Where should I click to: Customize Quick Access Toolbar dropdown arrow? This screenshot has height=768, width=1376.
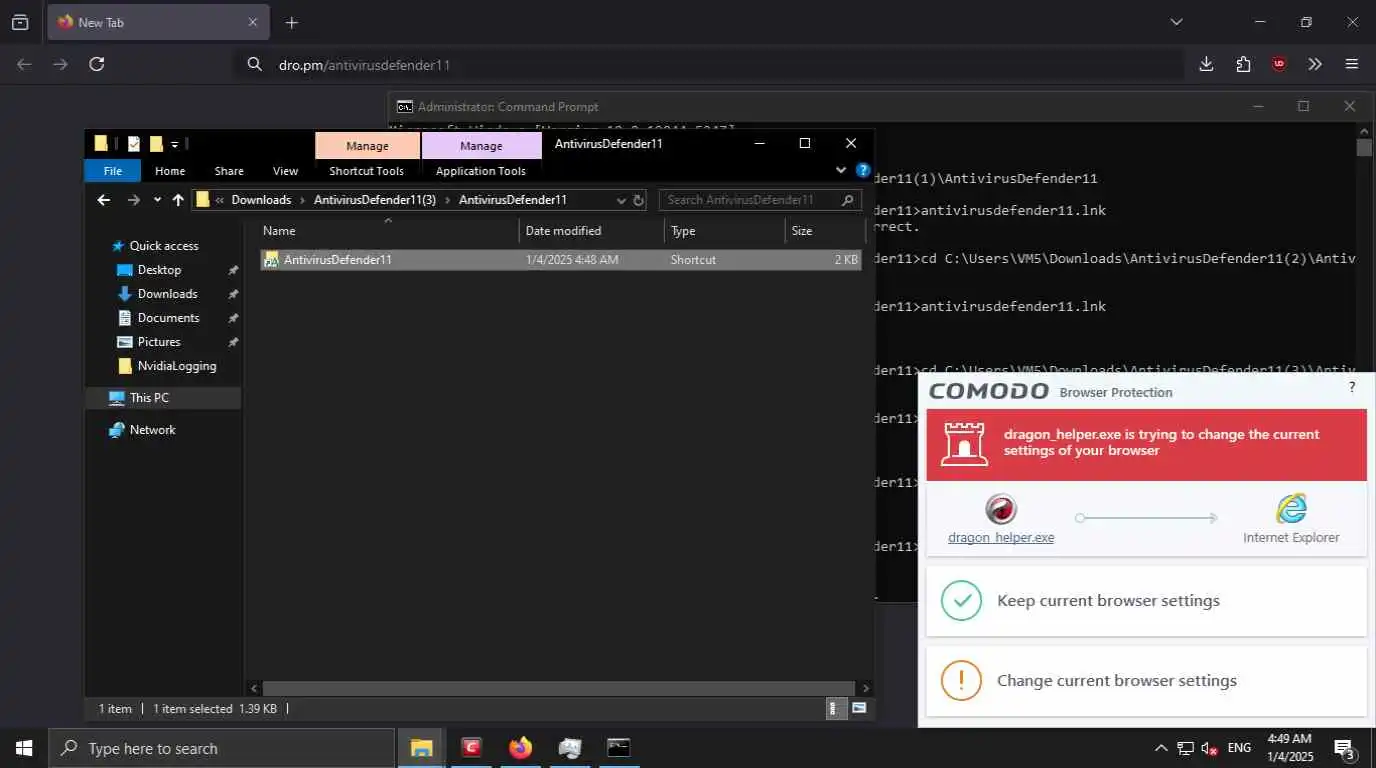[x=174, y=144]
